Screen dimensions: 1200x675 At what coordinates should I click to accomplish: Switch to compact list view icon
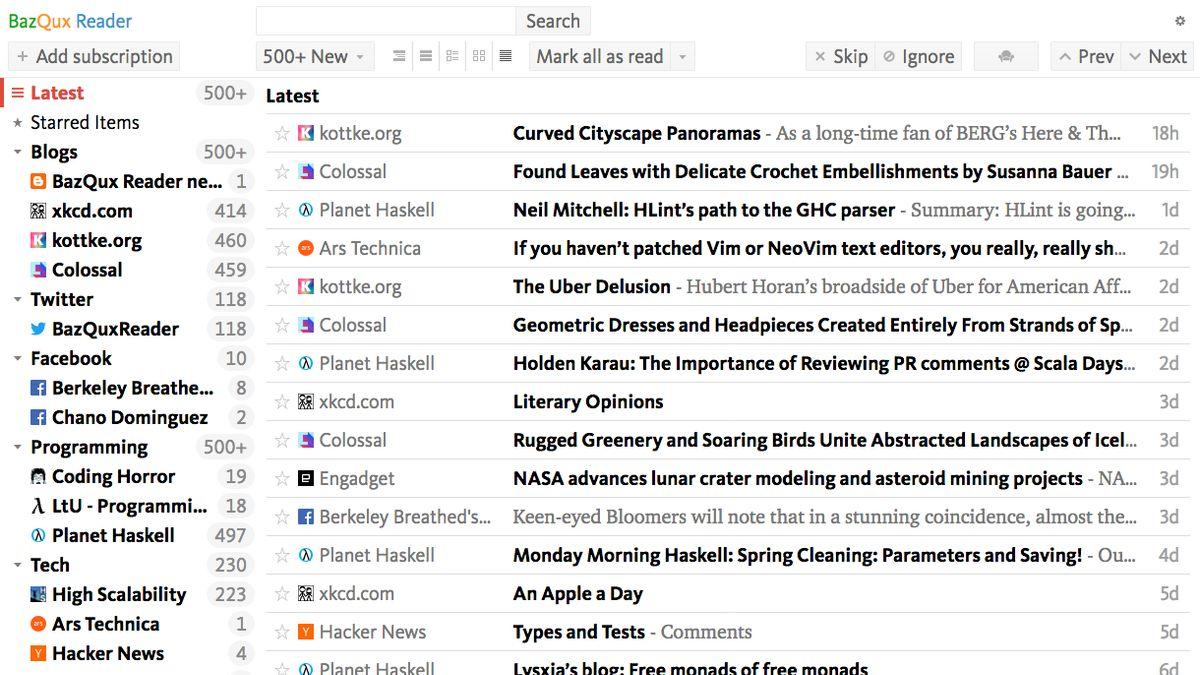click(x=426, y=56)
